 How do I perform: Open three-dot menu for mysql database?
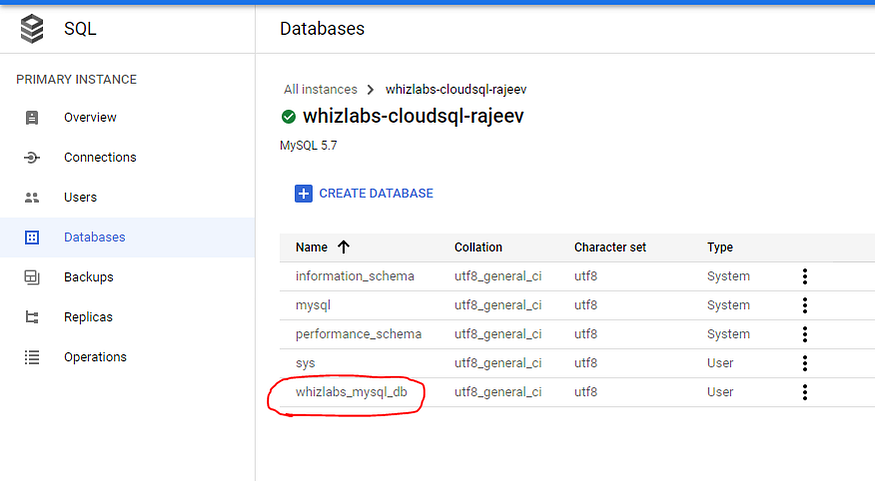[805, 305]
